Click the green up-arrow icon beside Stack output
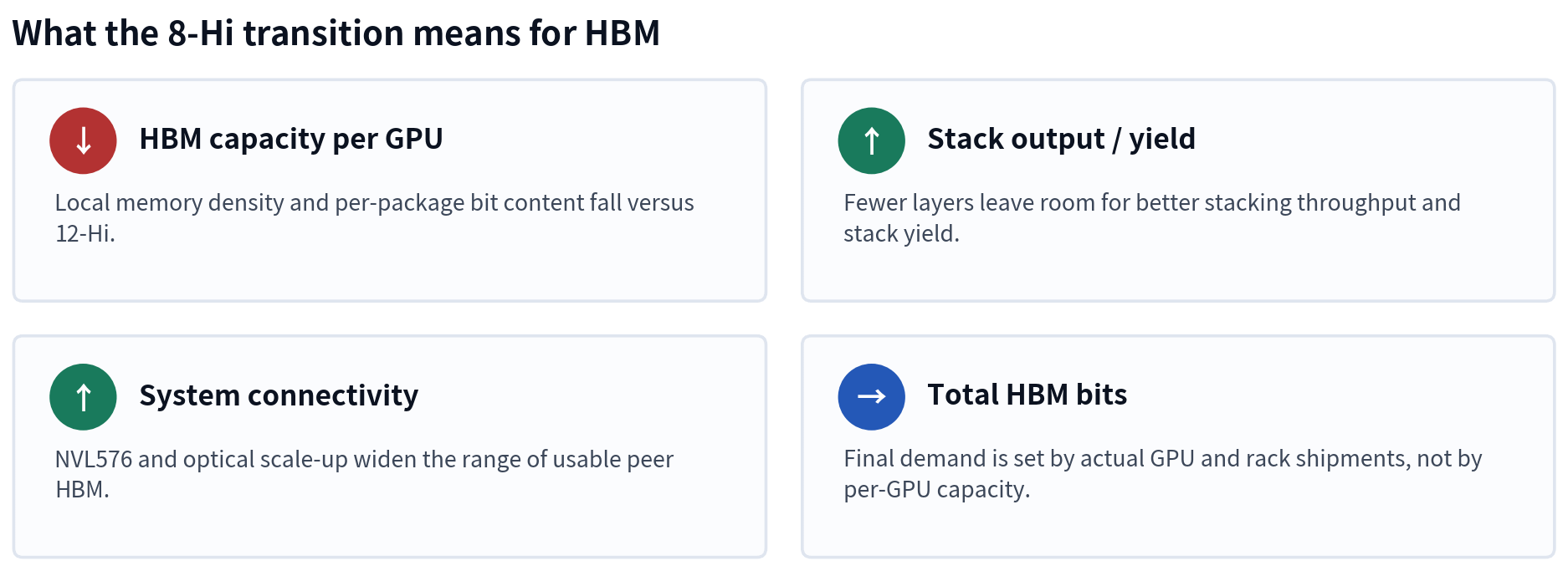This screenshot has width=1568, height=571. [871, 140]
